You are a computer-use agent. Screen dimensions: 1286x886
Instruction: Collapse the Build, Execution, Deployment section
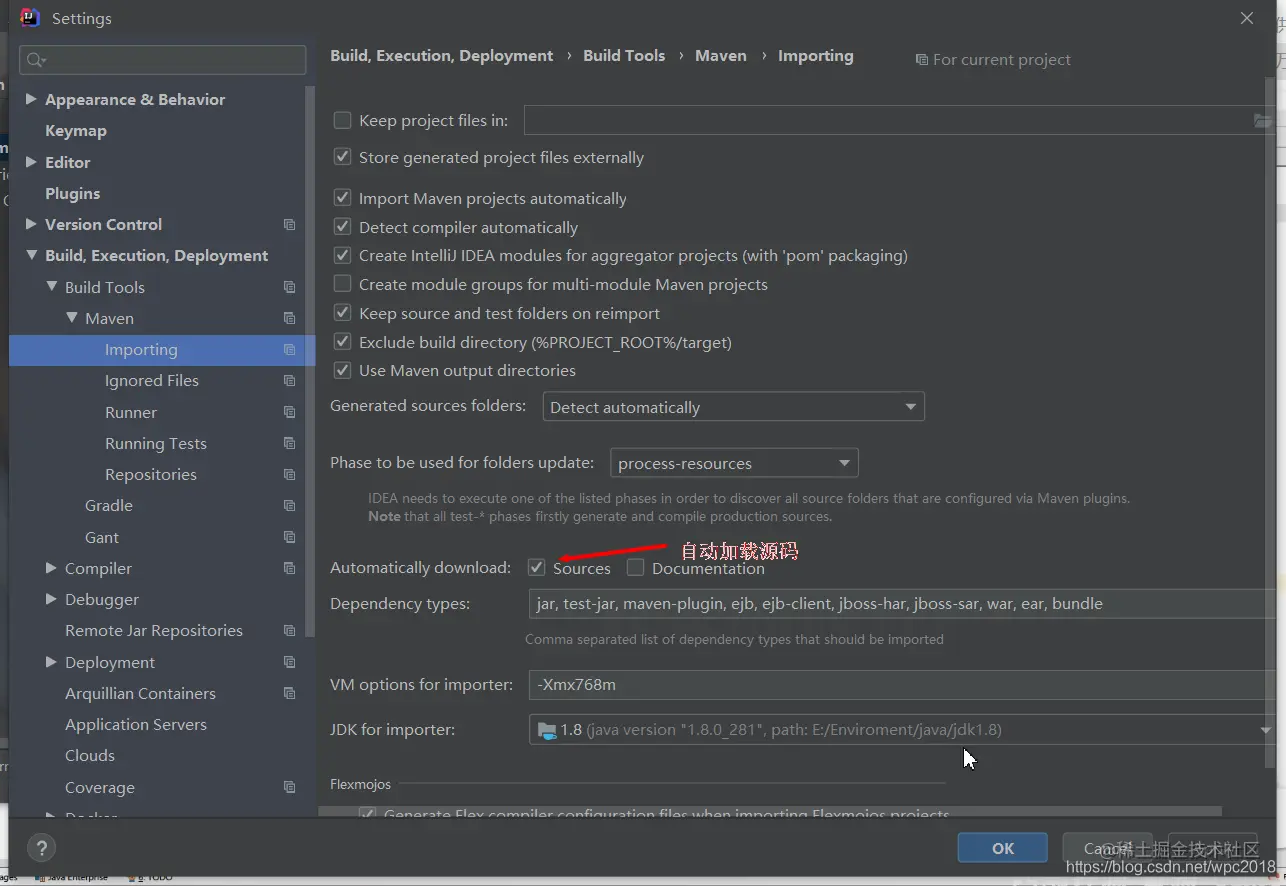(x=31, y=255)
